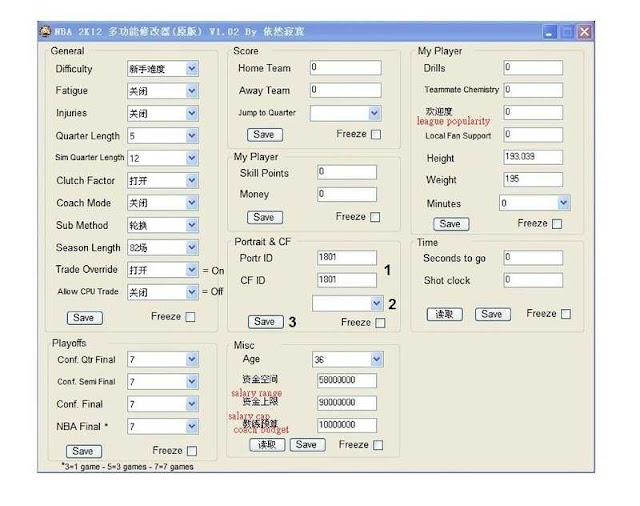
Task: Focus Teammate Chemistry input field
Action: tap(533, 90)
